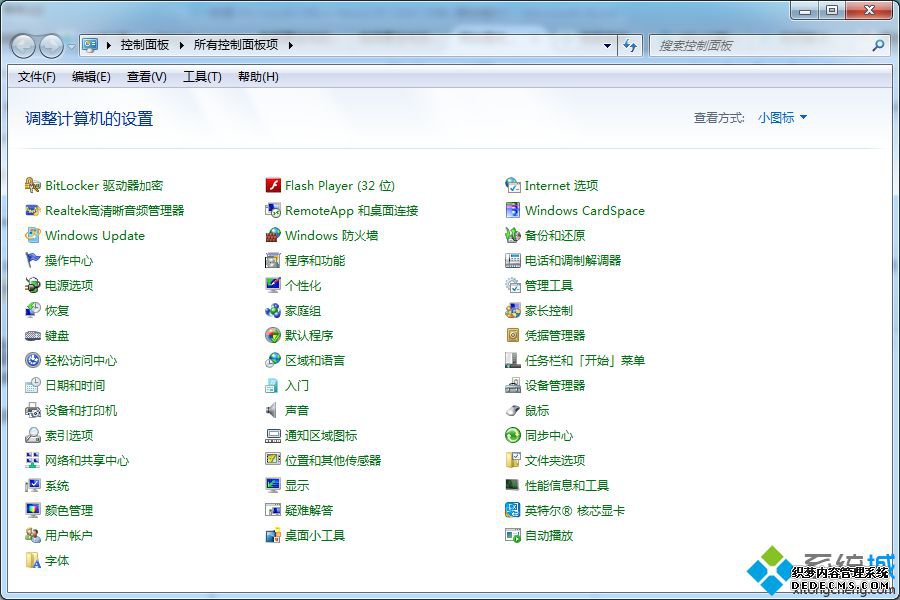
Task: Click the 鼠标 text entry
Action: 537,411
